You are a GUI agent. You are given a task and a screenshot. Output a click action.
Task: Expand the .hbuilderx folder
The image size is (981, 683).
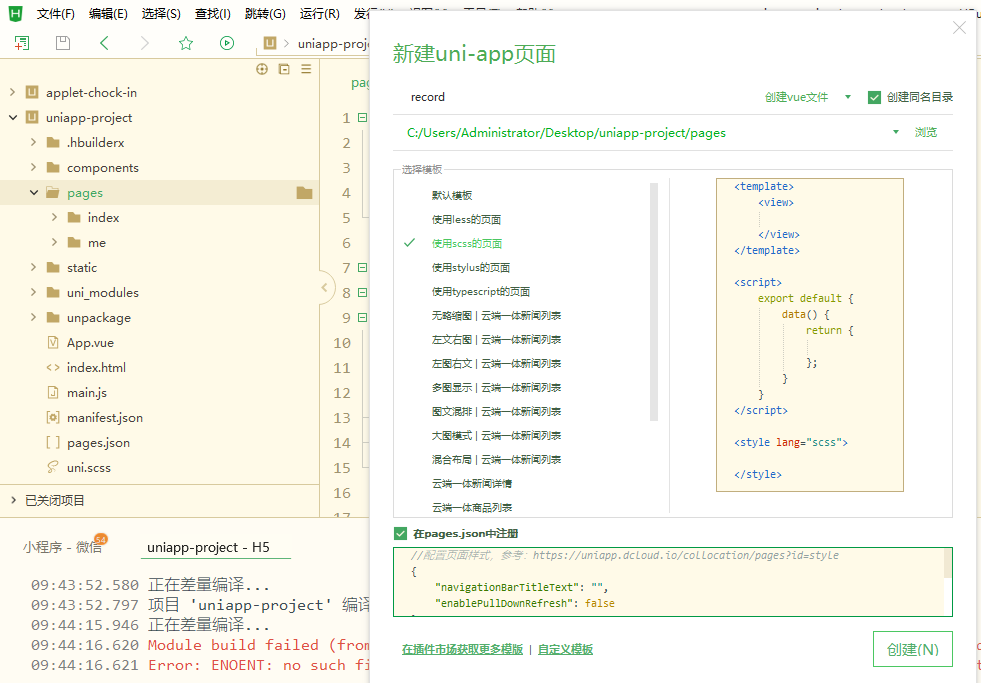(33, 143)
